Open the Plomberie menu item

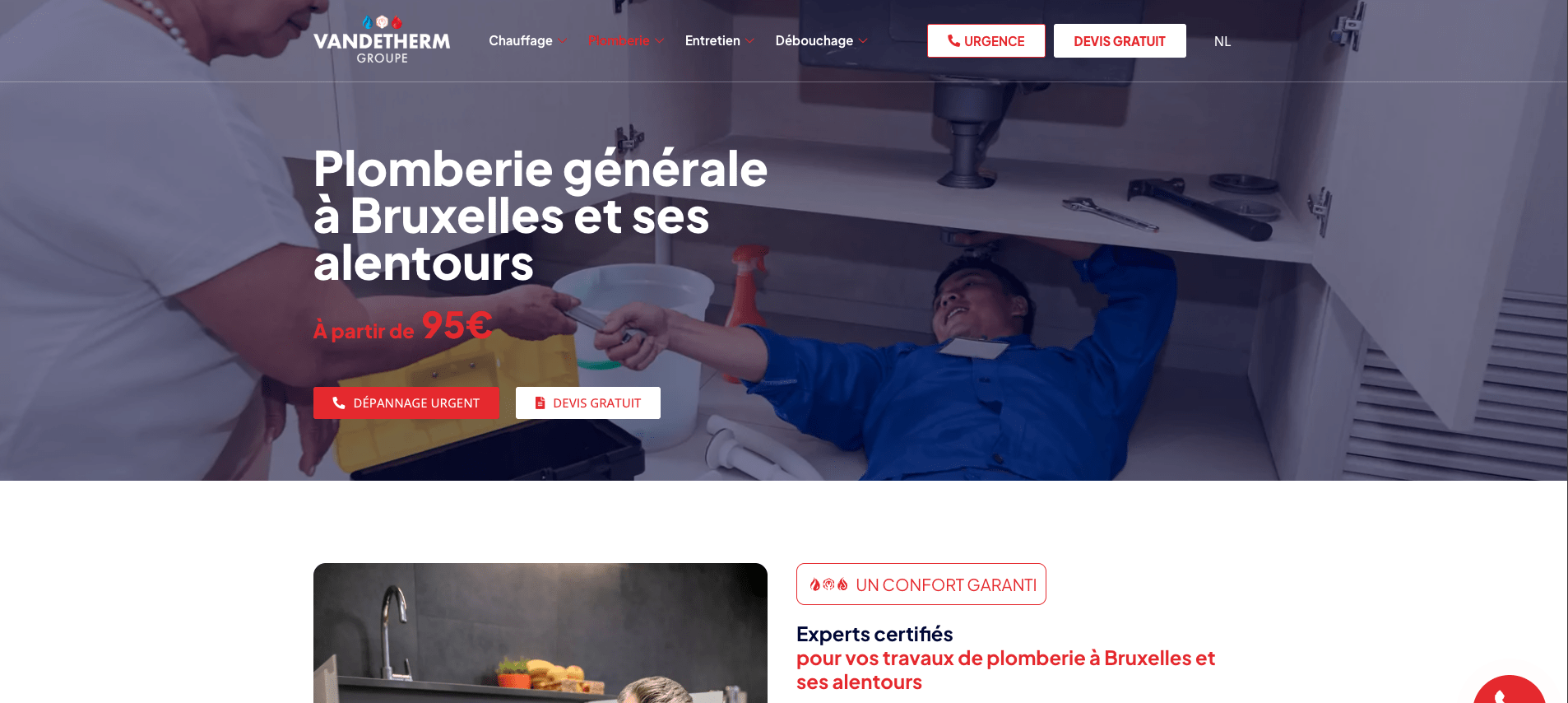(x=619, y=40)
